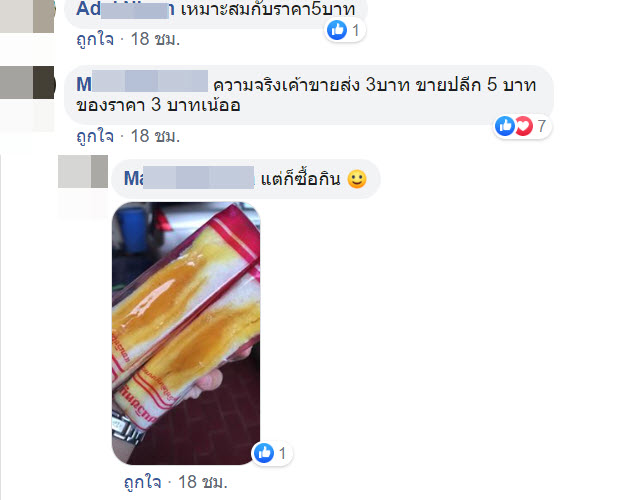Open the attached bread snack photo
This screenshot has width=625, height=500.
point(186,333)
